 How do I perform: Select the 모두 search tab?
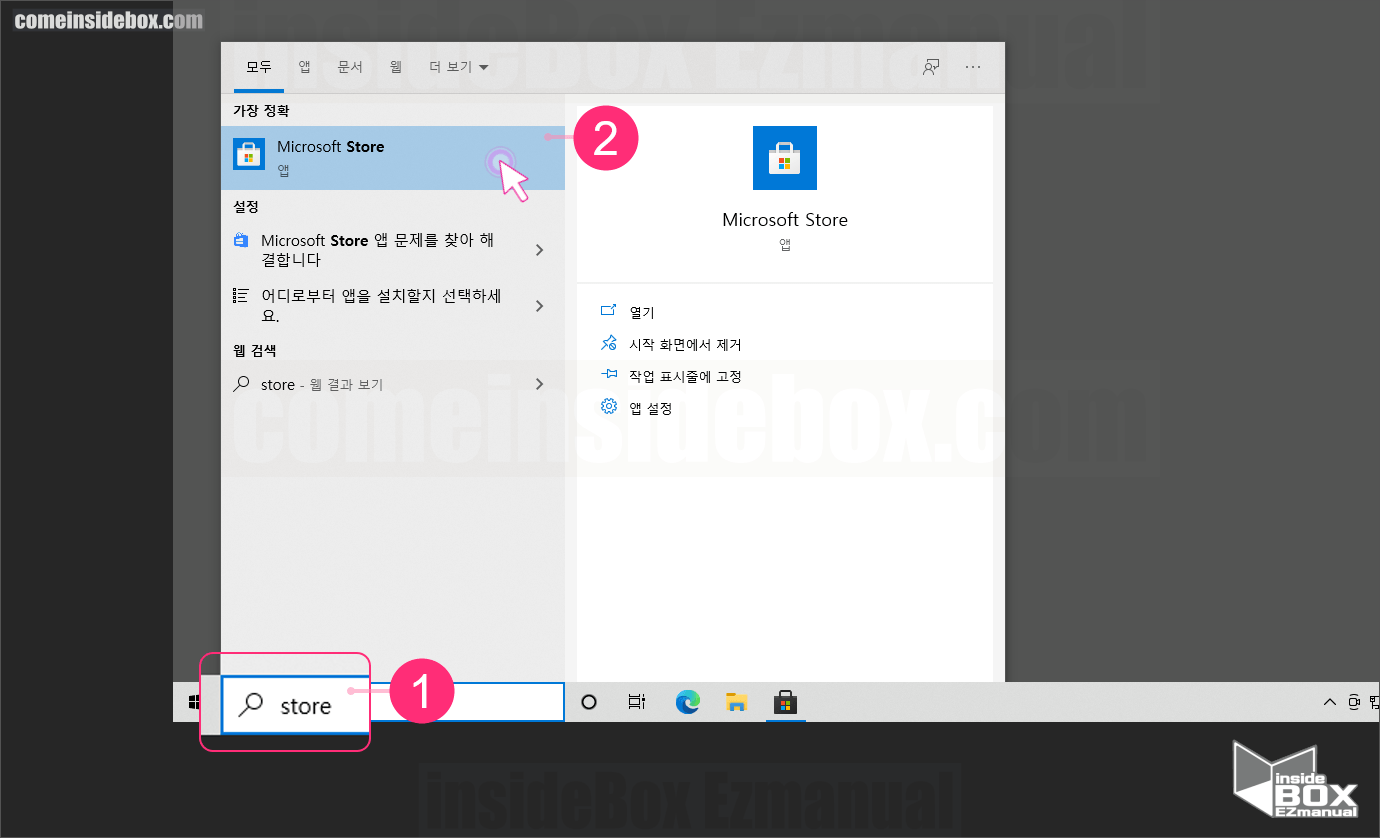click(x=259, y=67)
